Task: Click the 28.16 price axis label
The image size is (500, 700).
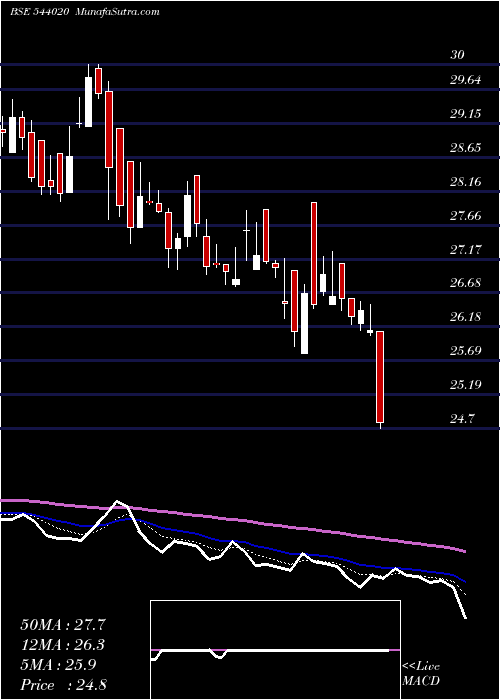Action: click(x=466, y=182)
